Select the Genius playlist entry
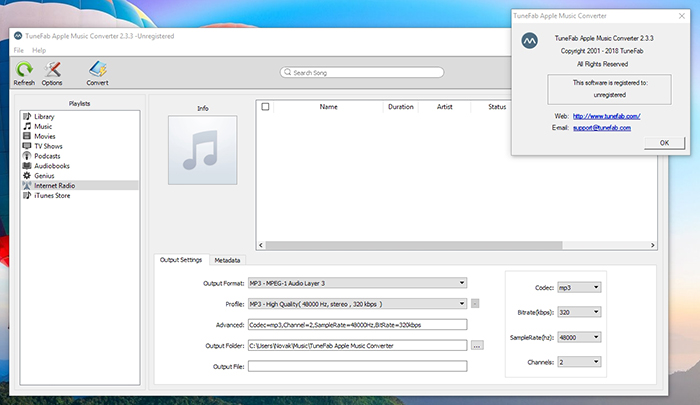The height and width of the screenshot is (405, 700). point(80,175)
